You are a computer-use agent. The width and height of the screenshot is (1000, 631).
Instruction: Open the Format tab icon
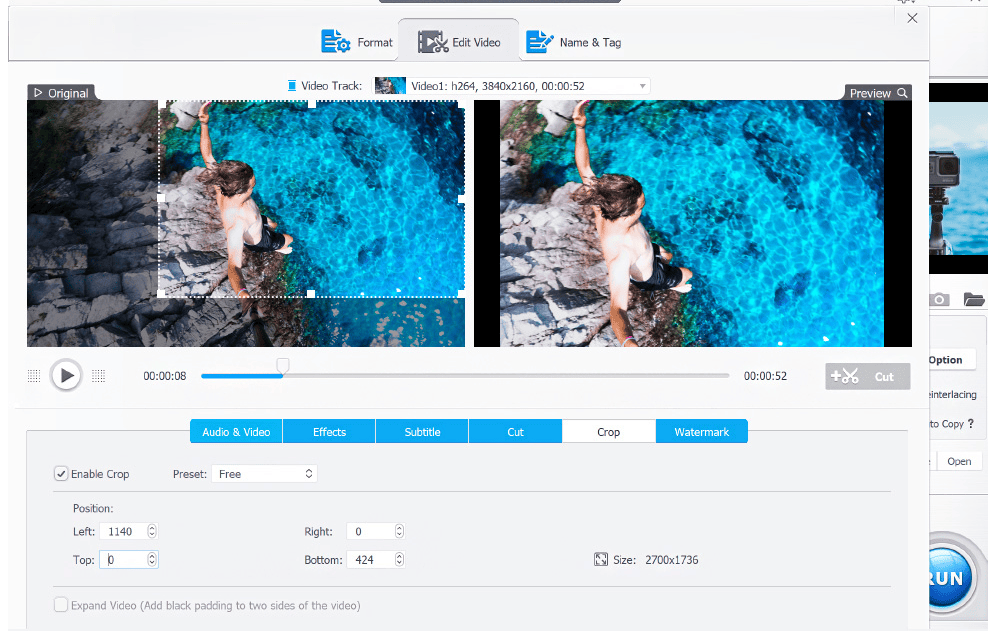point(333,41)
